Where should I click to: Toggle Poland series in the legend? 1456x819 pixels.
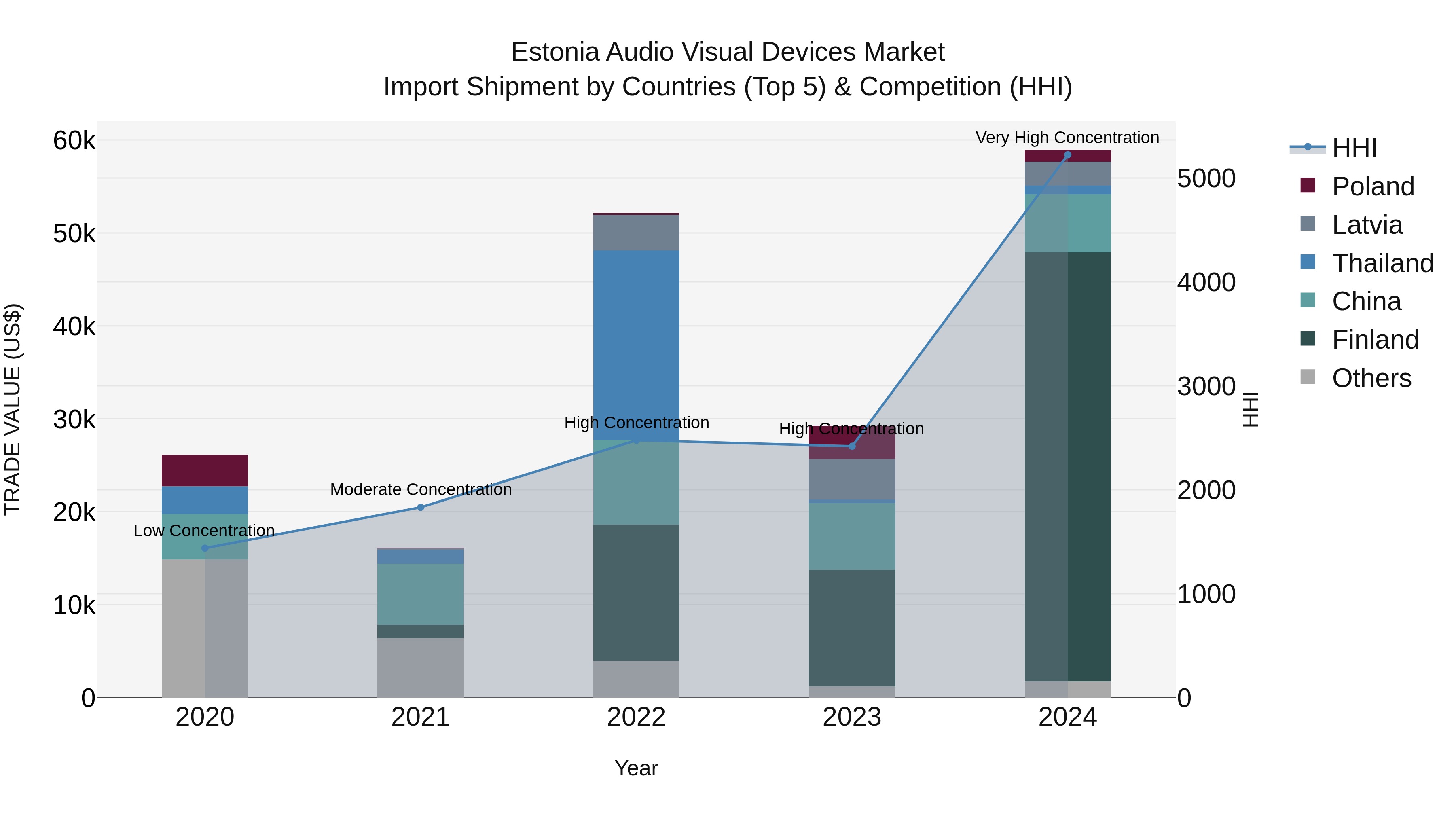click(1357, 186)
